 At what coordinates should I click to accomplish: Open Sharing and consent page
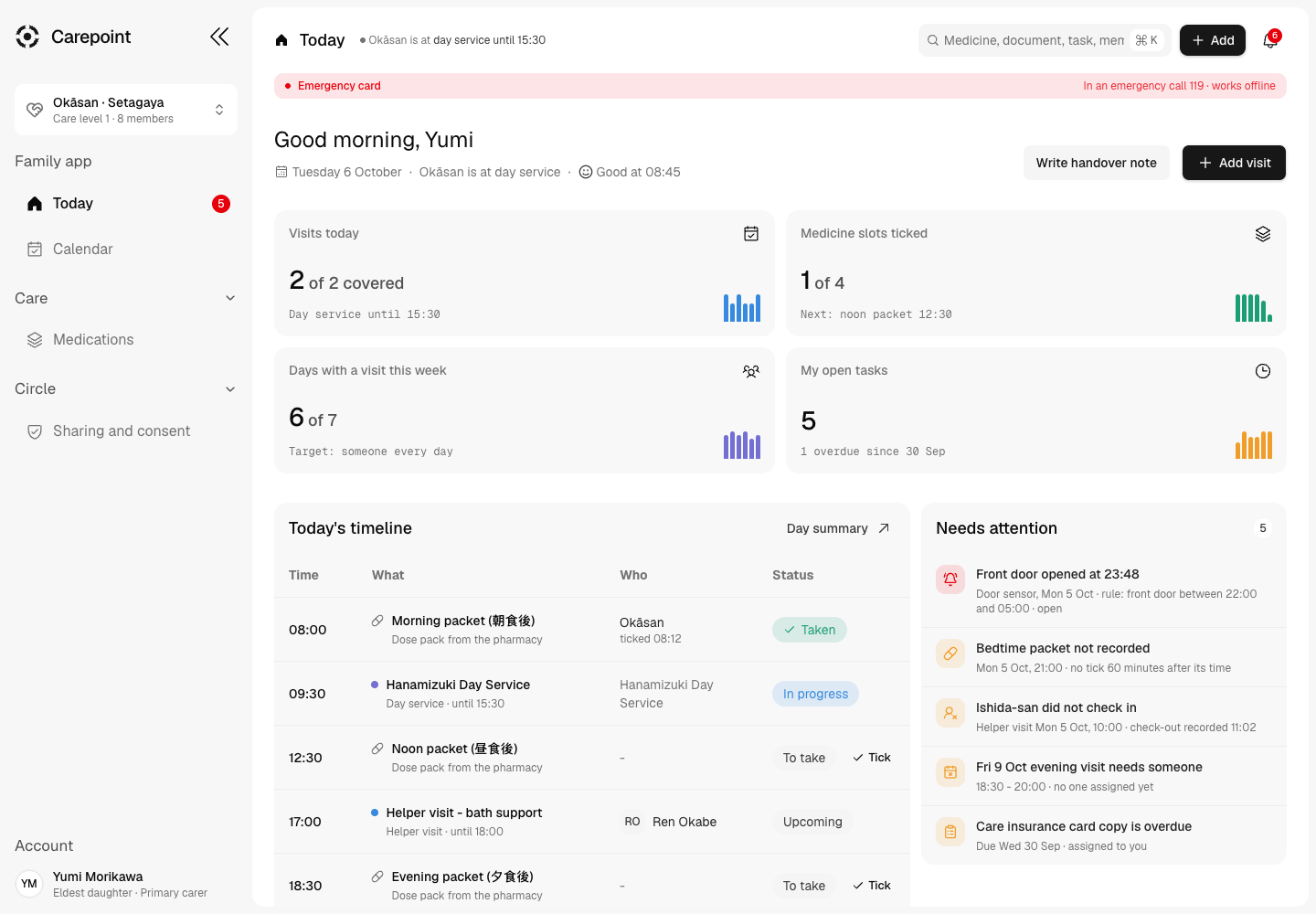126,431
